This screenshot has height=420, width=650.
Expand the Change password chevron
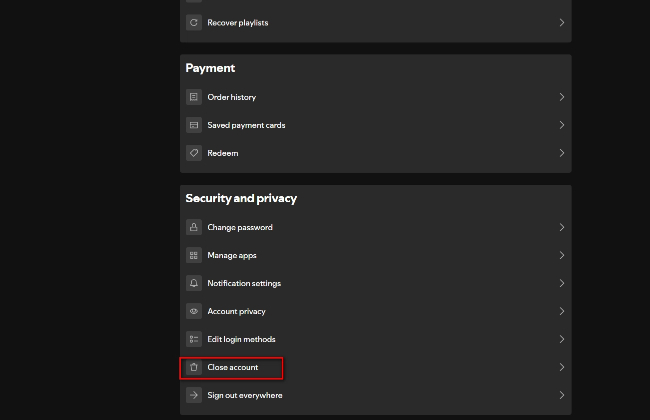562,227
